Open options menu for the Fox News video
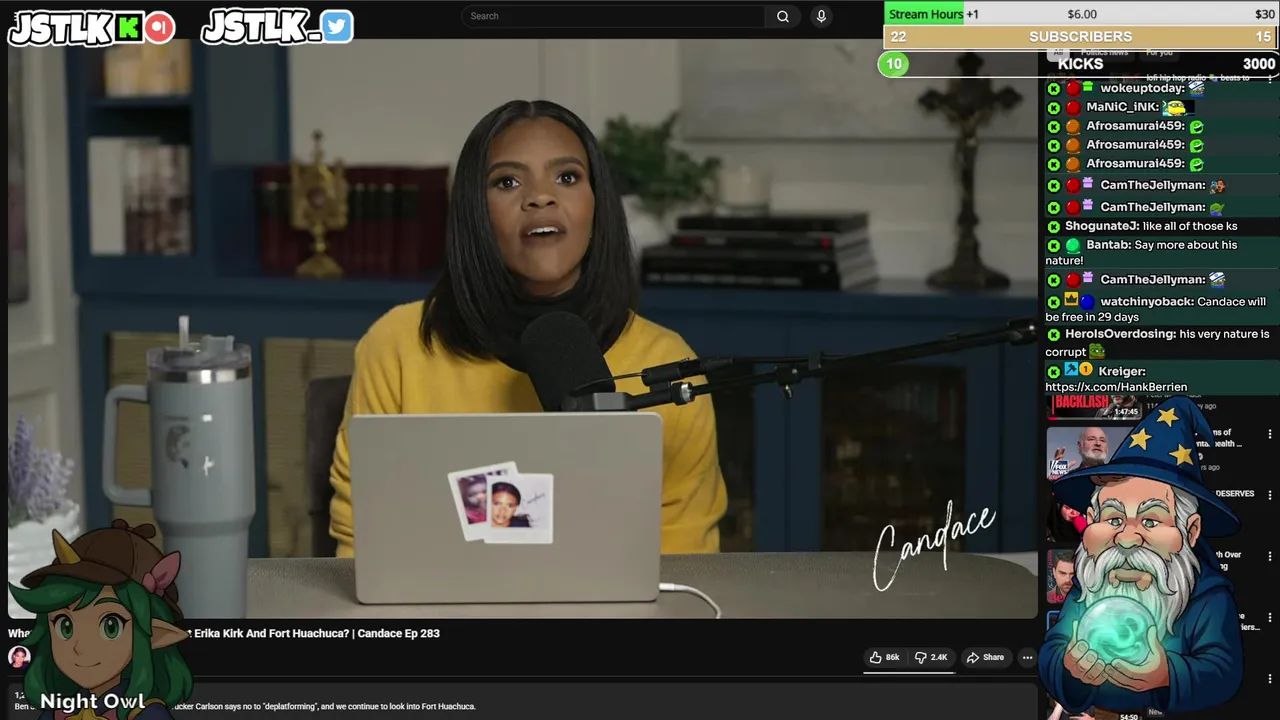This screenshot has width=1280, height=720. (1269, 434)
